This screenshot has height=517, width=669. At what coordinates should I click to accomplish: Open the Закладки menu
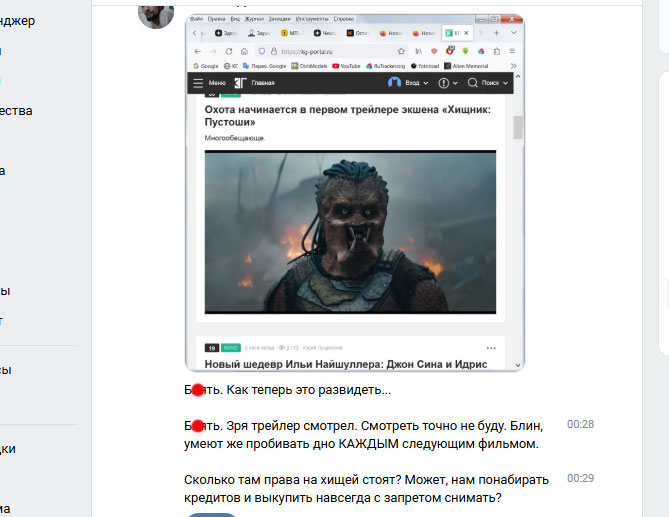point(279,19)
